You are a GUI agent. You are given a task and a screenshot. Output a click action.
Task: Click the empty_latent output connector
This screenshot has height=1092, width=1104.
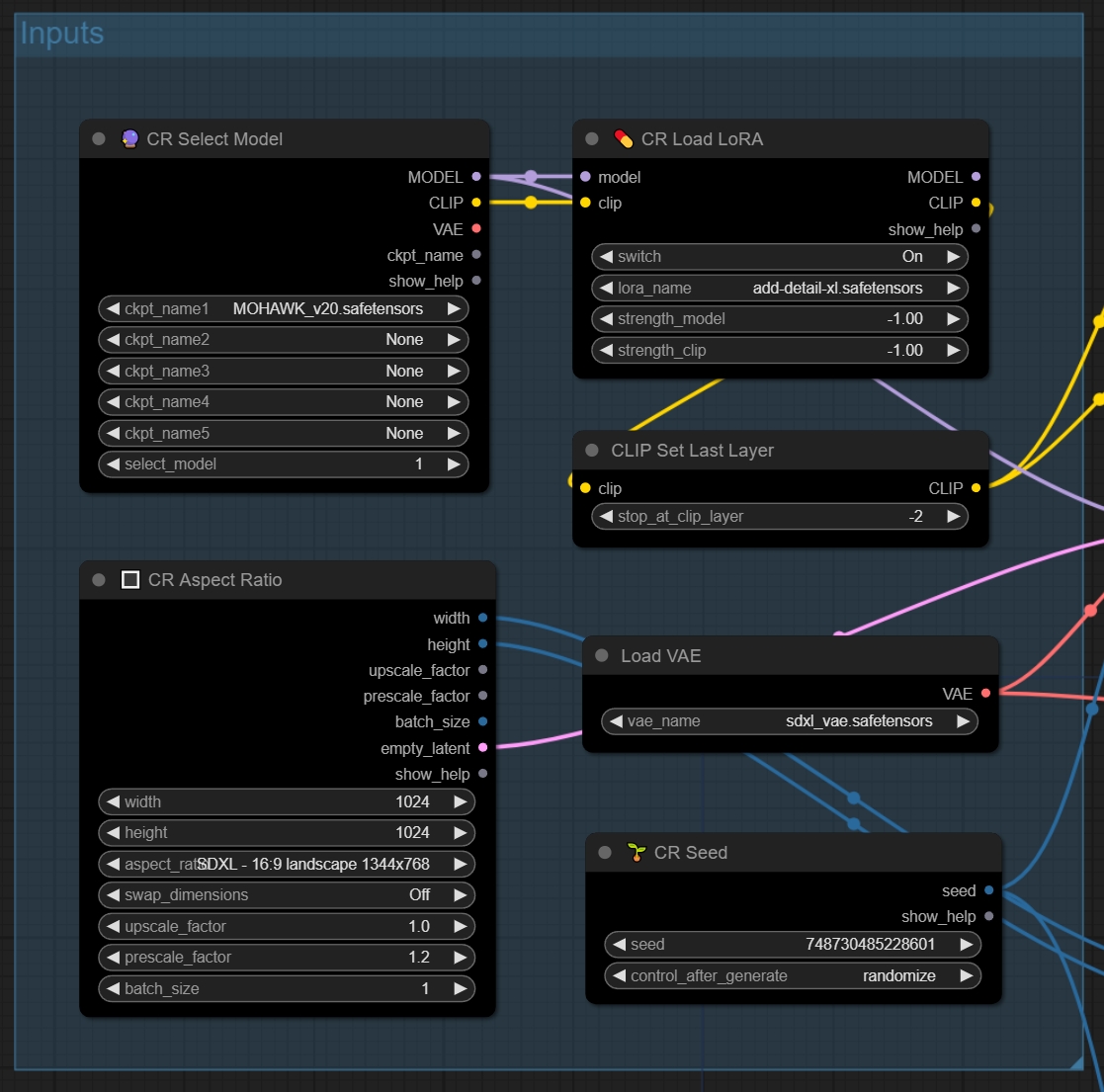click(482, 748)
